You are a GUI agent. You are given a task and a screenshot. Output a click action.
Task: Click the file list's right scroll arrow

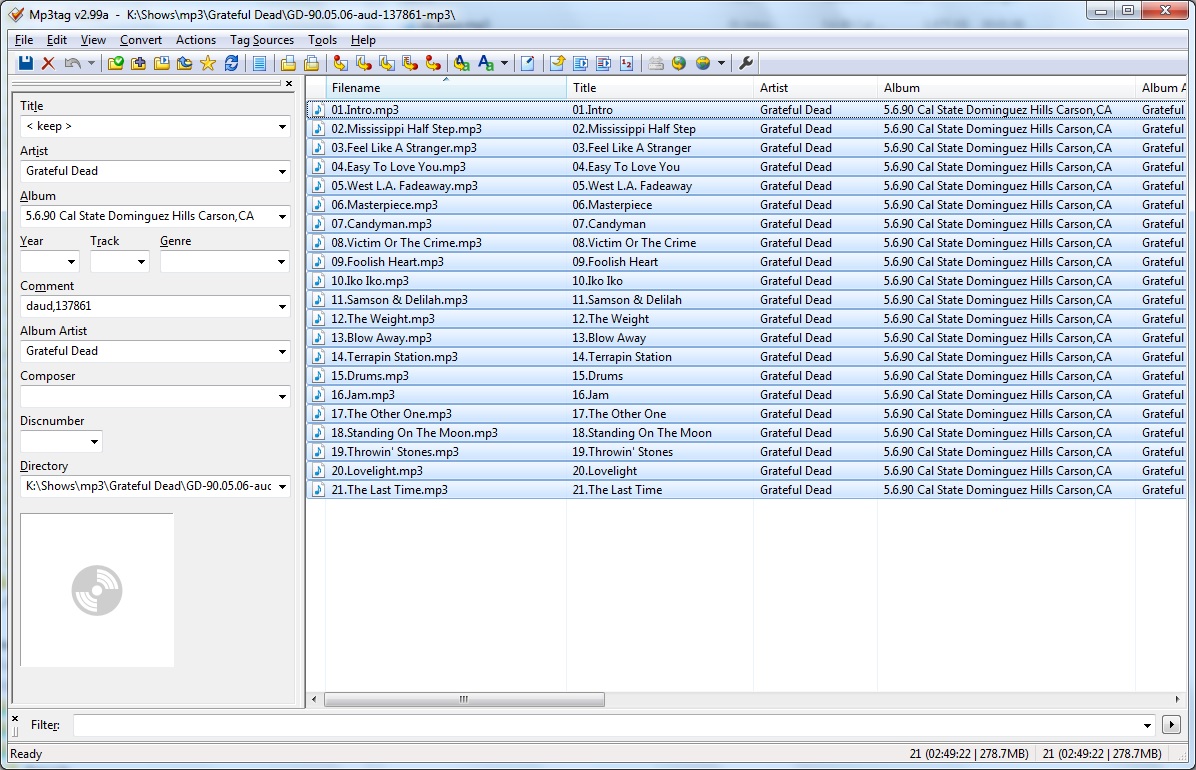1177,699
